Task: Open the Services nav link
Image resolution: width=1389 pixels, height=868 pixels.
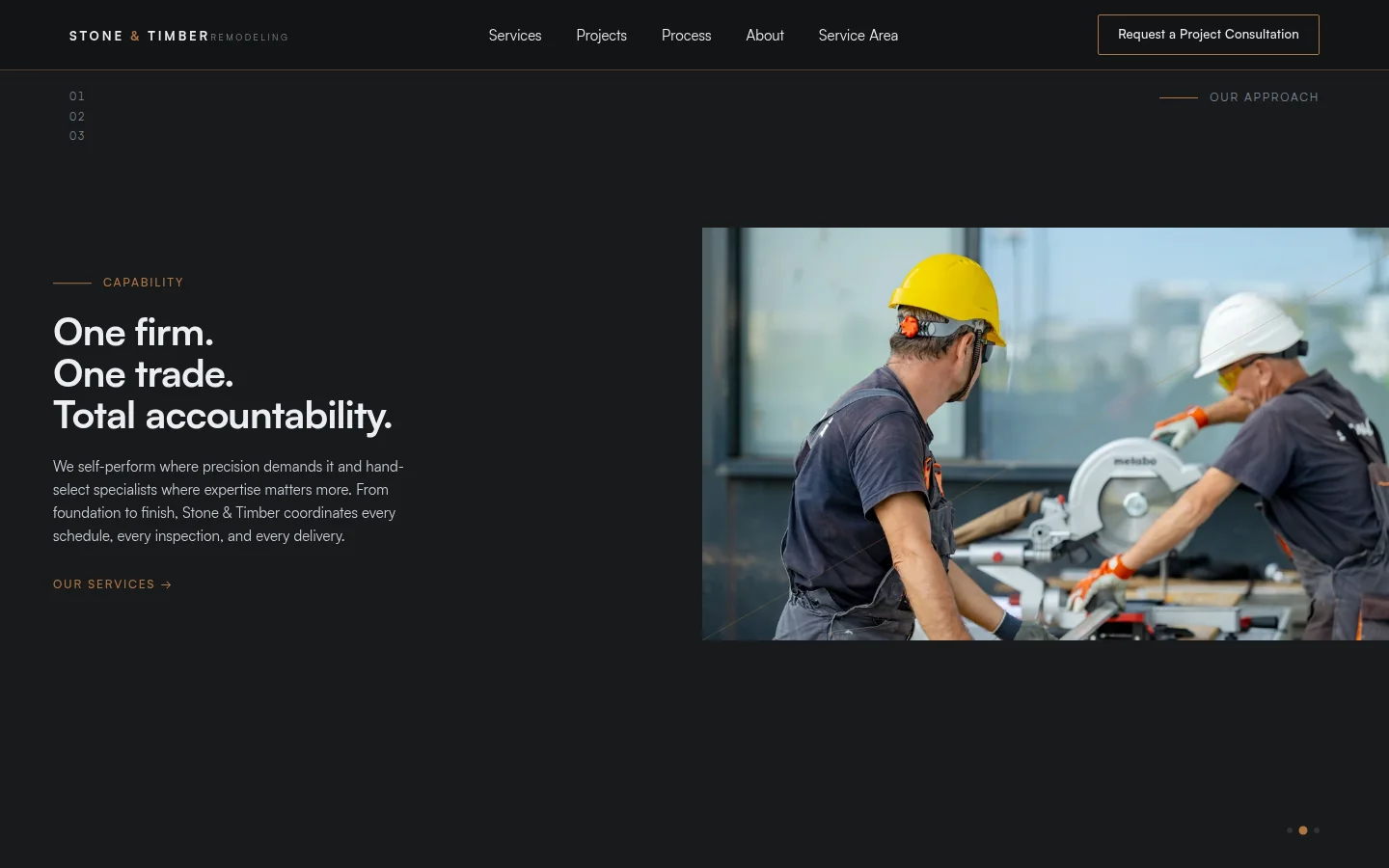Action: [514, 36]
